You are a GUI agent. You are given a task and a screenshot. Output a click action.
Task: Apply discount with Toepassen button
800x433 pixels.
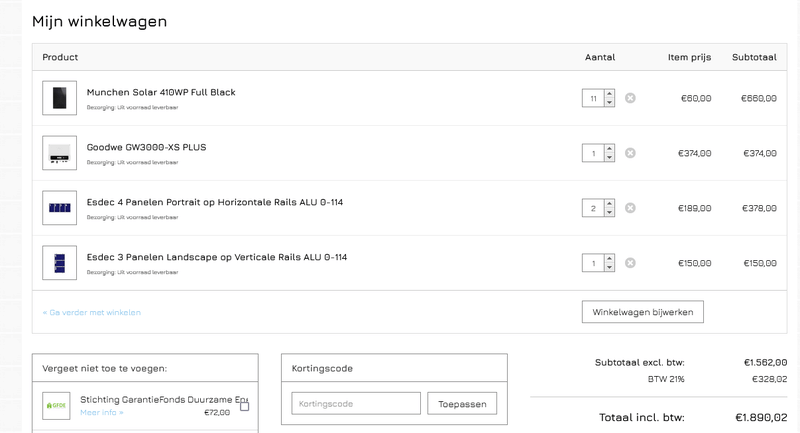tap(462, 404)
